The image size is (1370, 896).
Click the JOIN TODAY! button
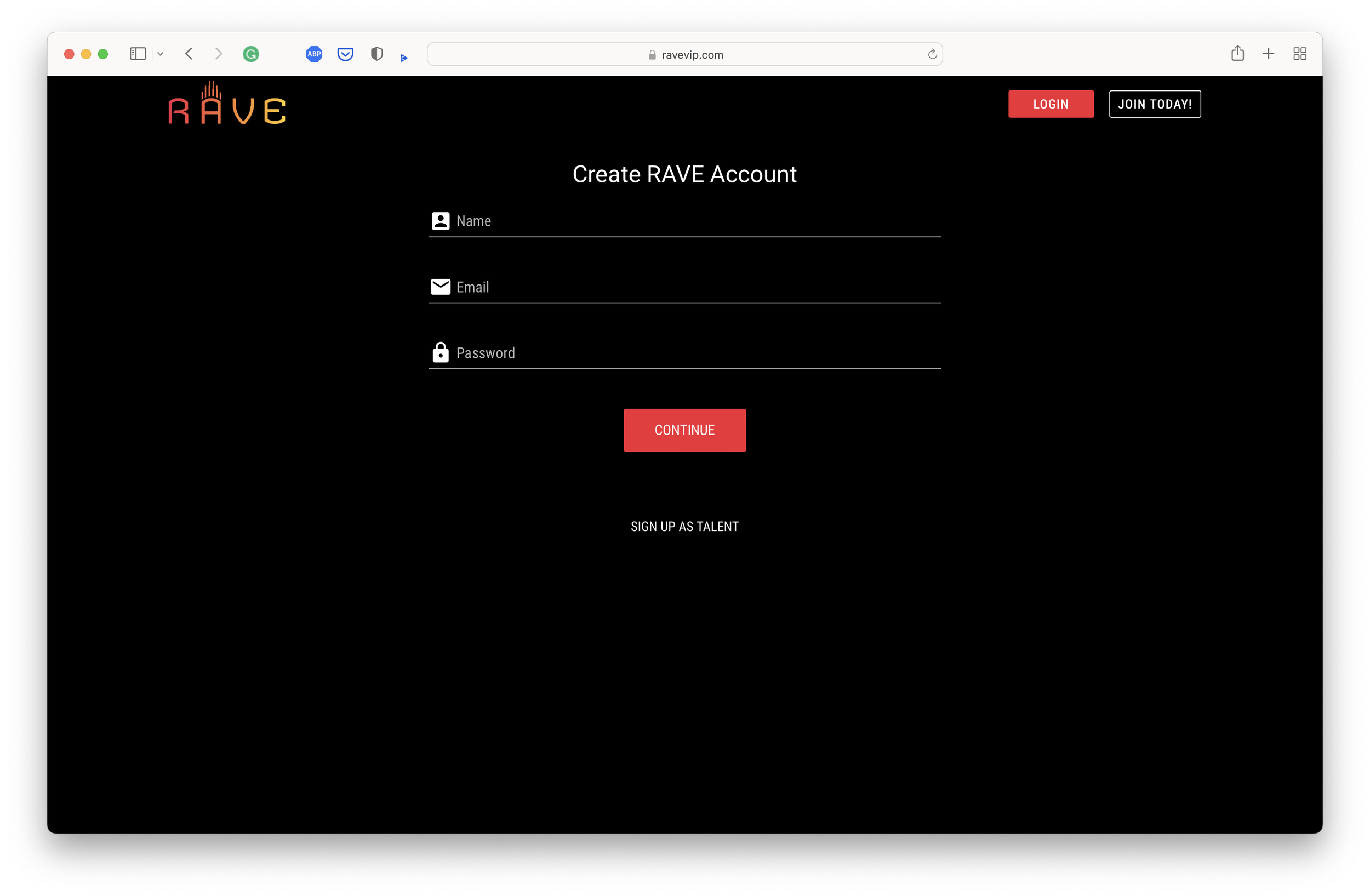1155,104
